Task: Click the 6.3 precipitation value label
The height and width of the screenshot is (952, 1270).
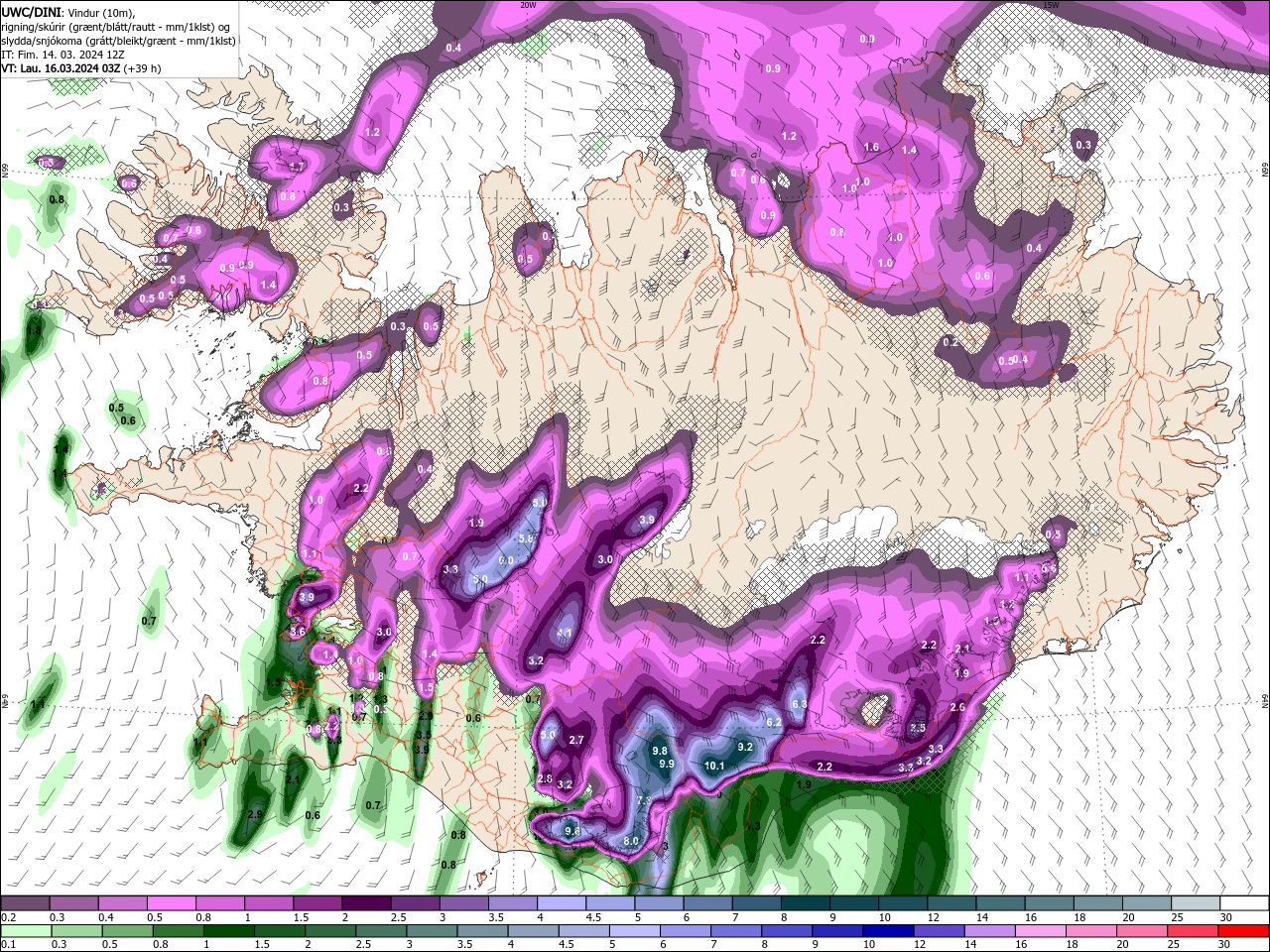Action: 800,704
